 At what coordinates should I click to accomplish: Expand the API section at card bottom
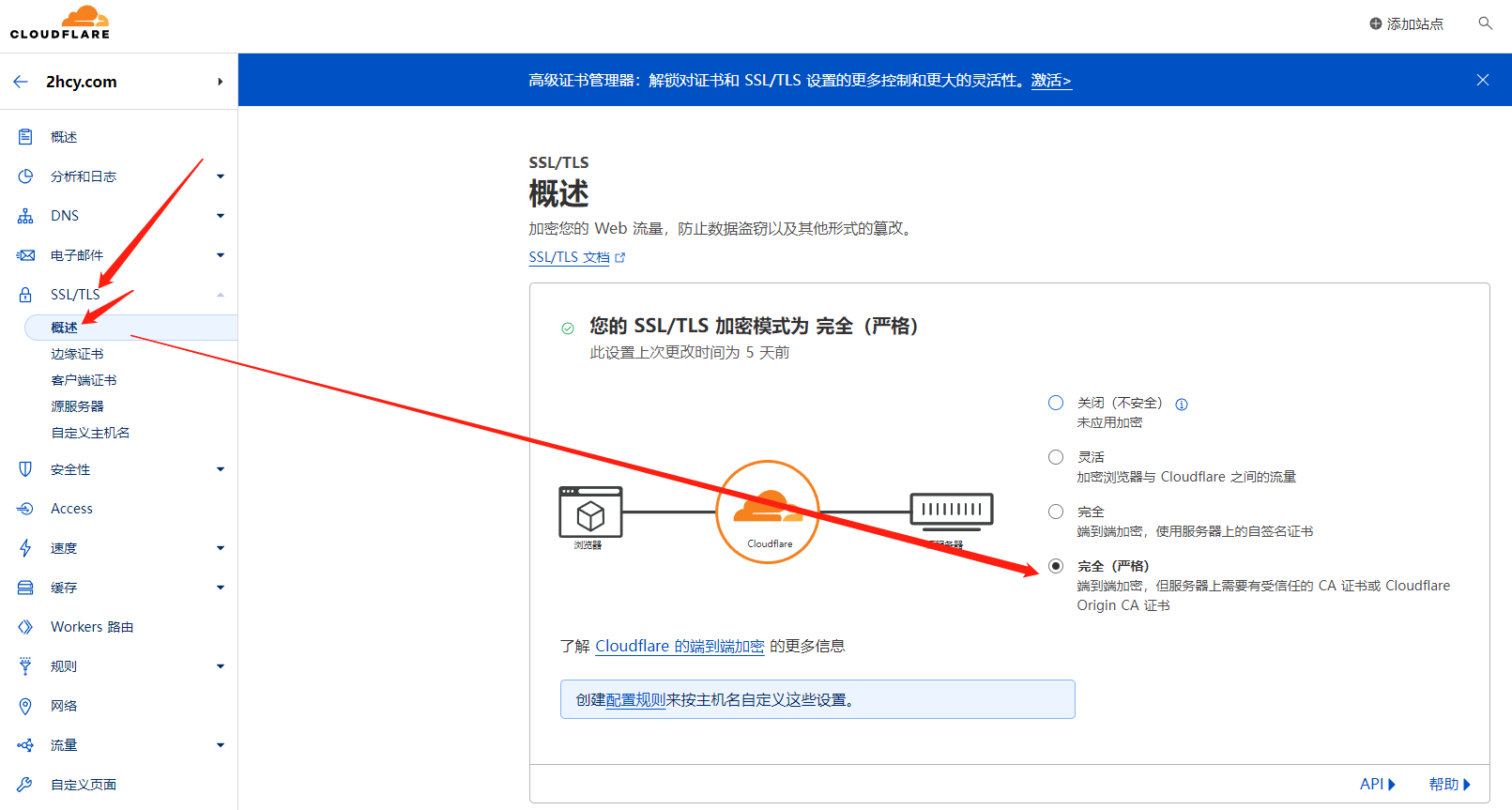(1377, 784)
